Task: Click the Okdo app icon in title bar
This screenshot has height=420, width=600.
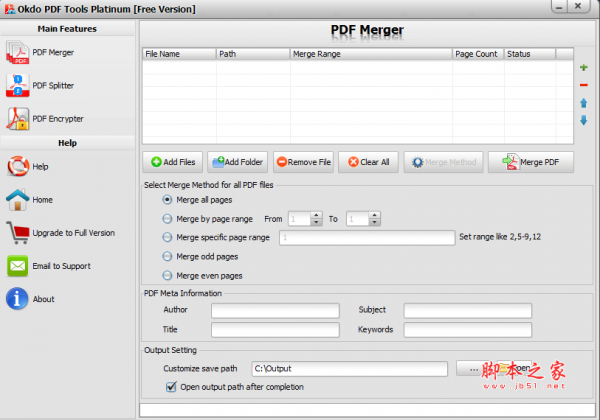Action: click(10, 9)
